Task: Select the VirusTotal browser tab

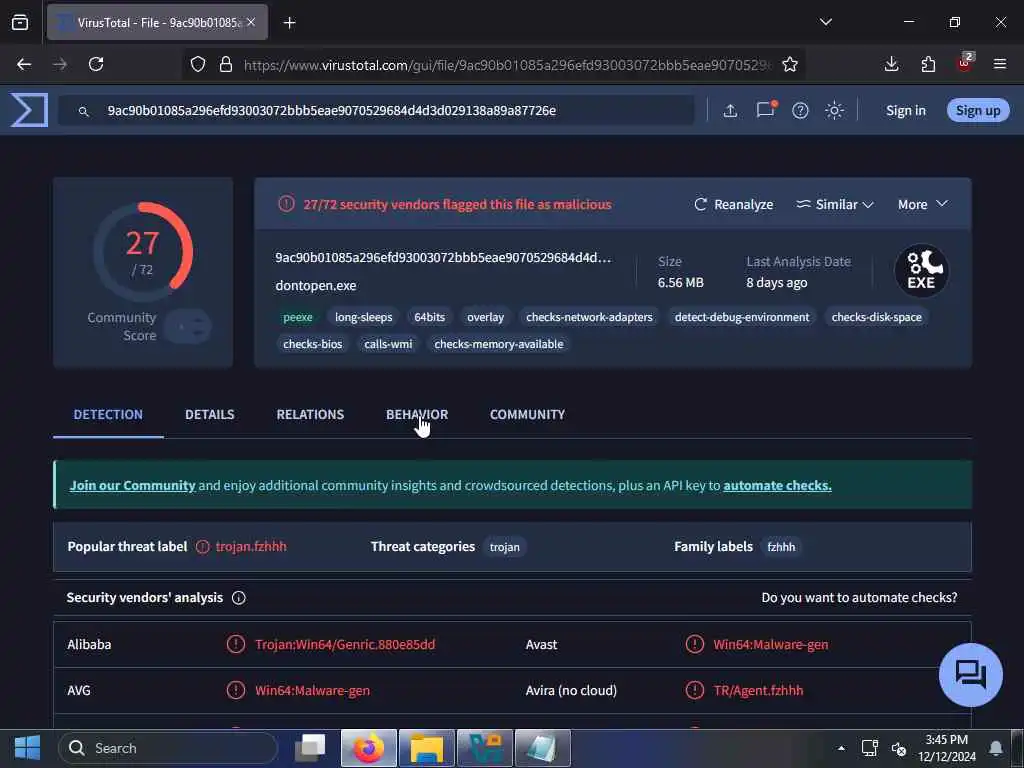Action: (x=157, y=22)
